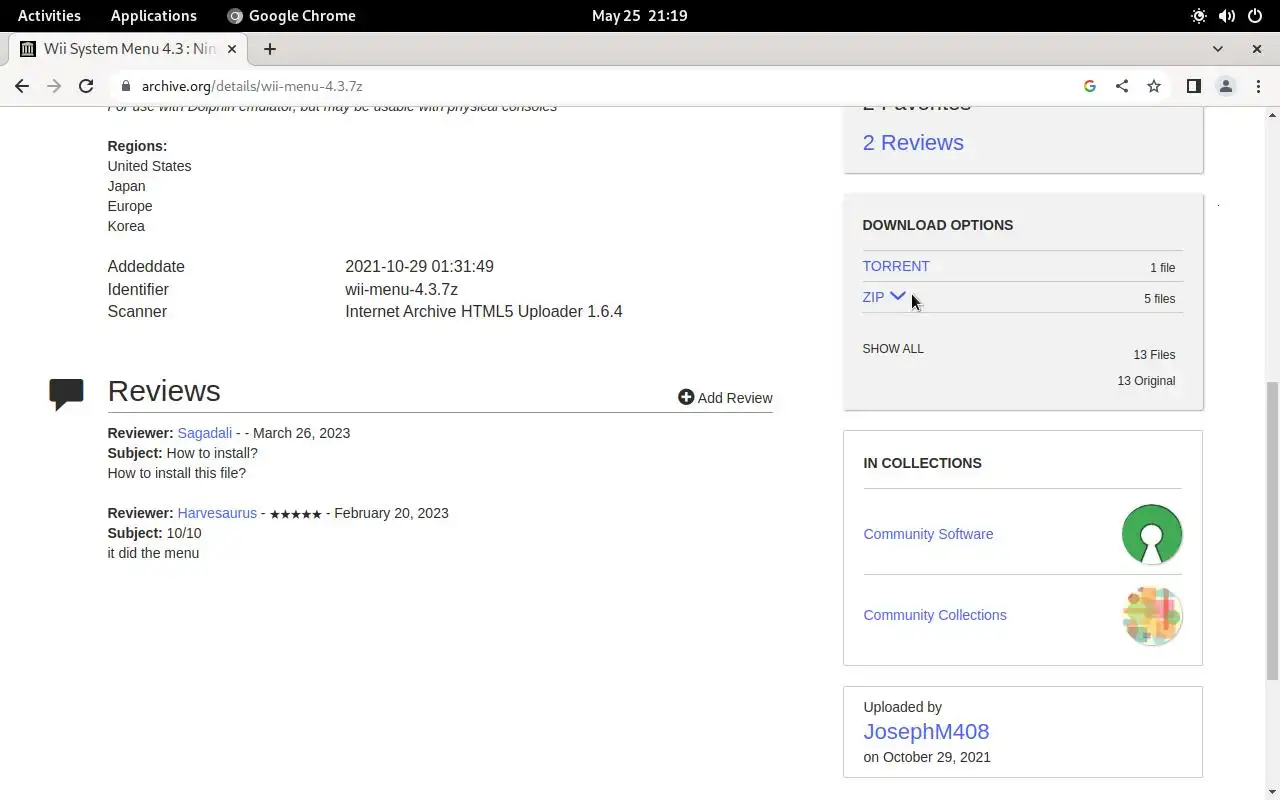Open the Activities overview

point(49,15)
